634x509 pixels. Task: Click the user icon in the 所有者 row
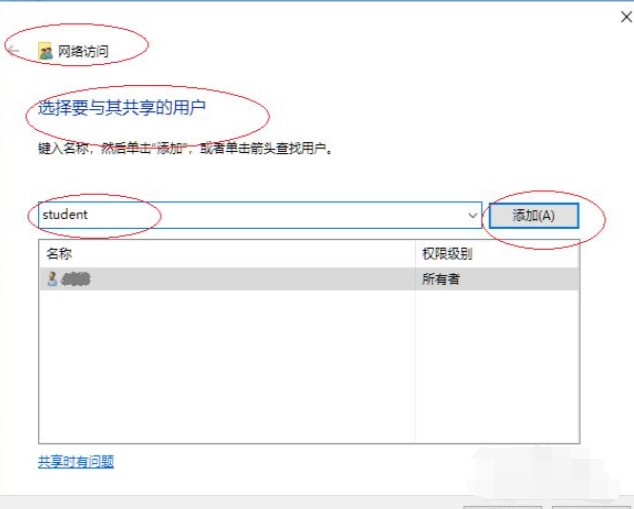(52, 279)
